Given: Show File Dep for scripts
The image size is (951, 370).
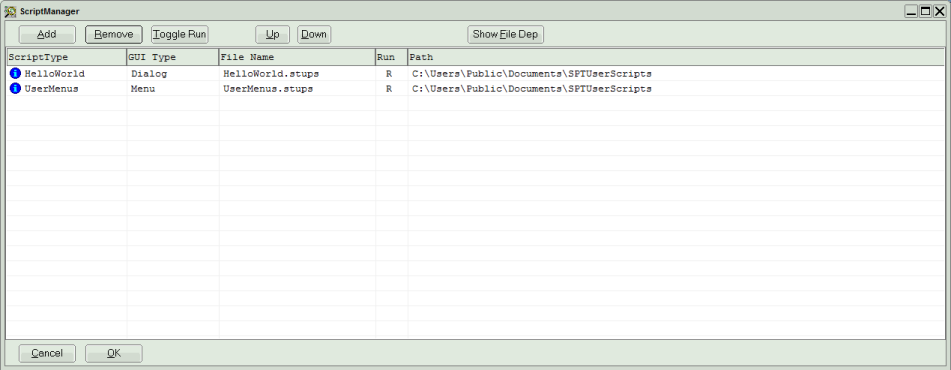Looking at the screenshot, I should (x=505, y=35).
